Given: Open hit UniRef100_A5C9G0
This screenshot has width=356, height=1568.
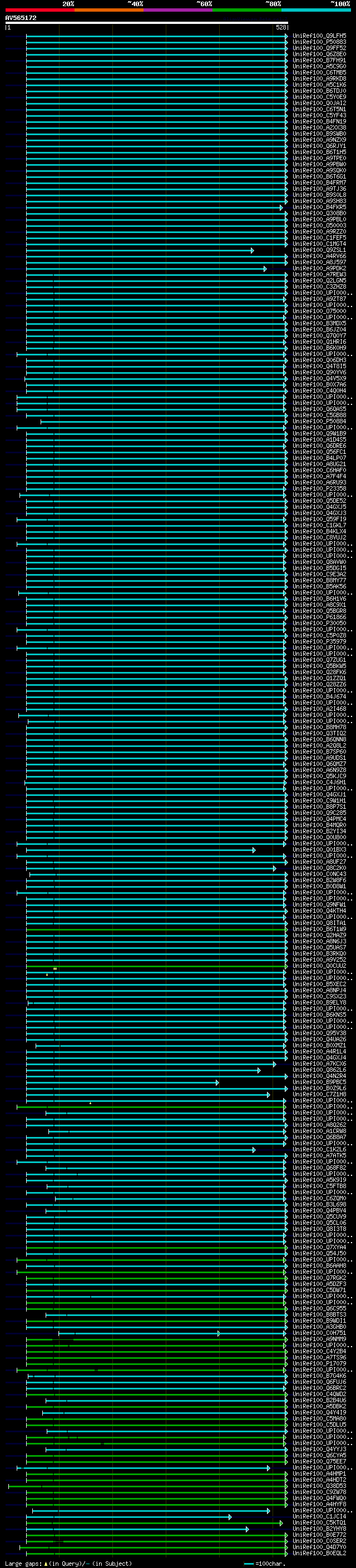Looking at the screenshot, I should (x=319, y=66).
